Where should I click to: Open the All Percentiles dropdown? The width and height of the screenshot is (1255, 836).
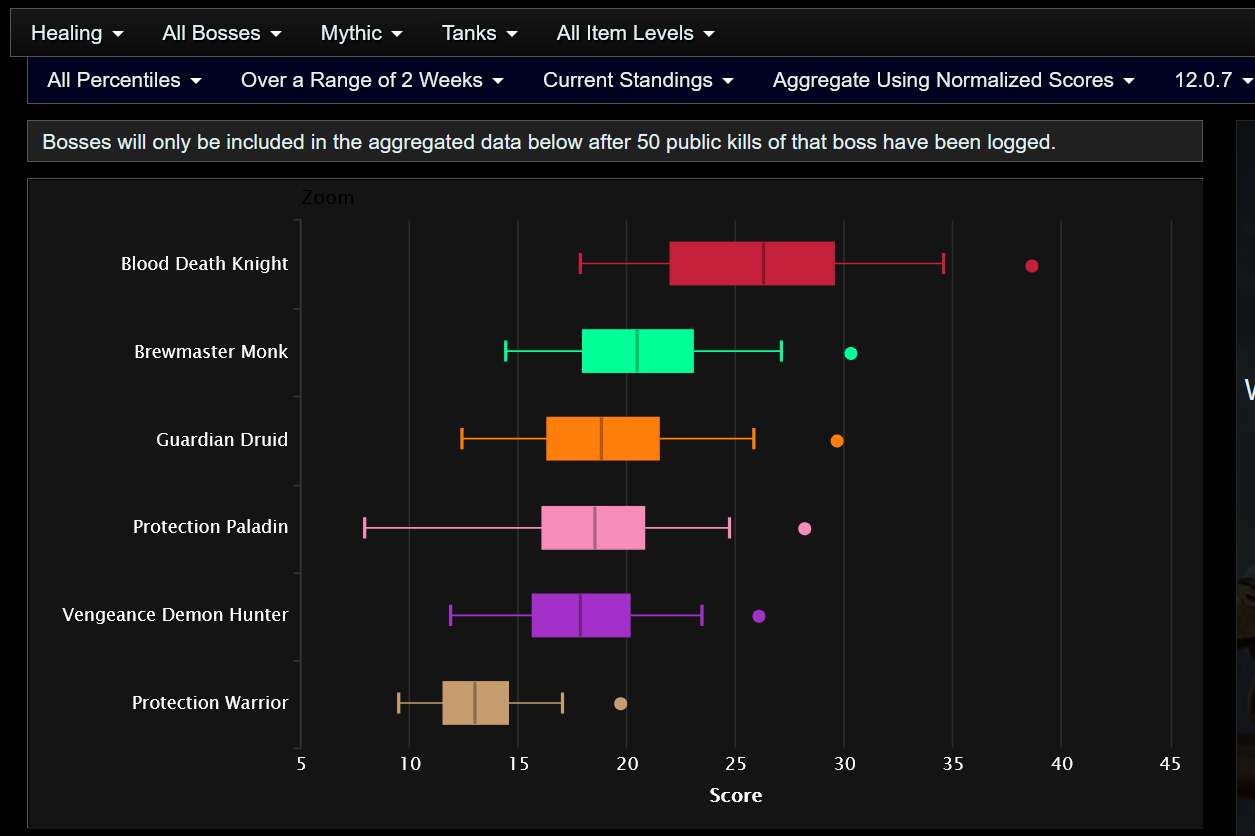(x=124, y=80)
